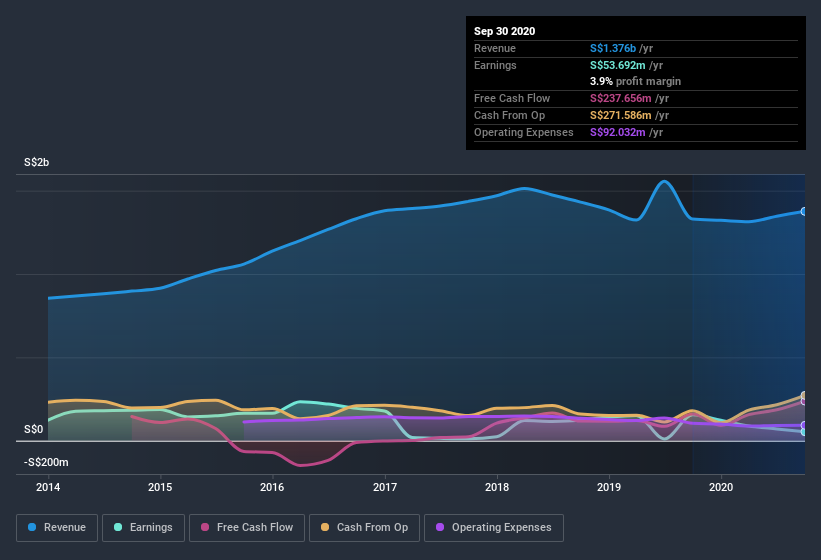The height and width of the screenshot is (560, 821).
Task: Click the 2020 x-axis label
Action: point(720,487)
